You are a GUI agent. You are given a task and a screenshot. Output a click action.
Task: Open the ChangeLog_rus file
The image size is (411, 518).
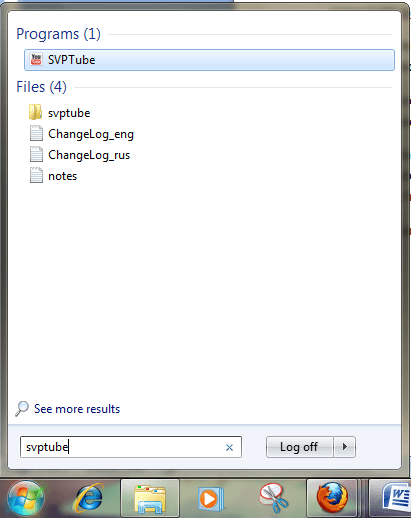(89, 155)
